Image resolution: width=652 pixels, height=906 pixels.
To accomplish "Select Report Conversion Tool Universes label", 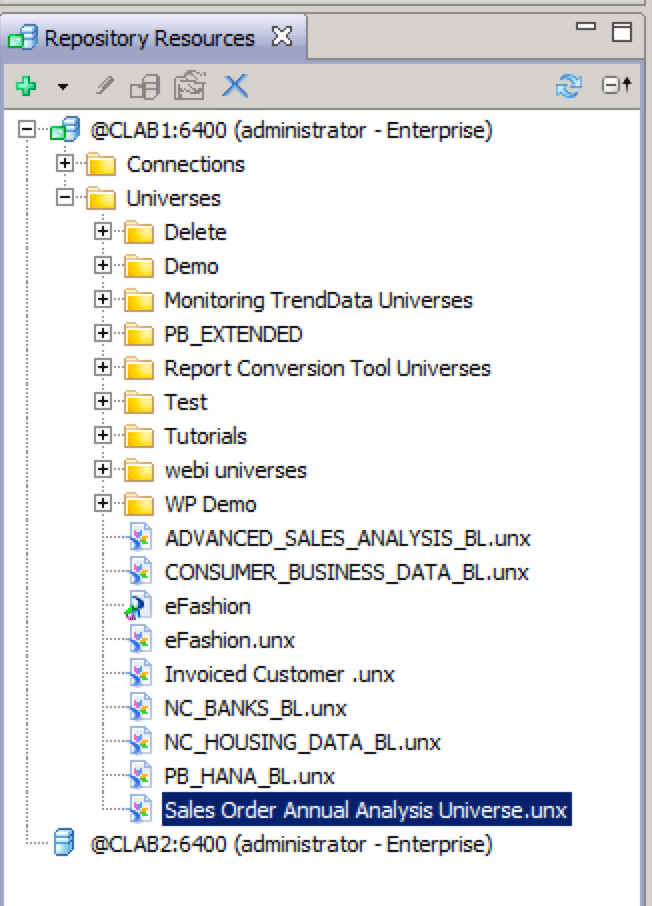I will pyautogui.click(x=328, y=368).
